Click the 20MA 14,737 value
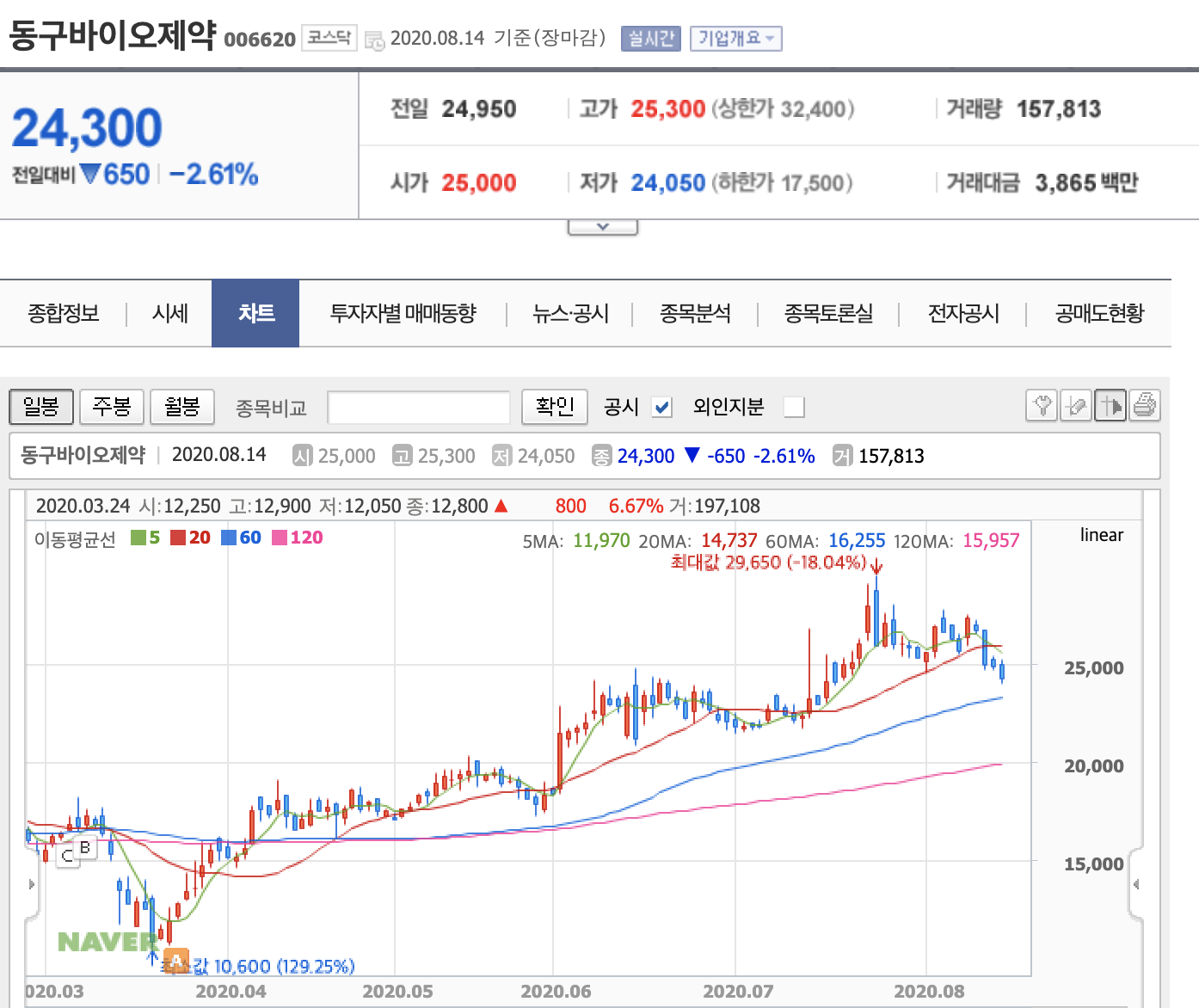 pyautogui.click(x=729, y=541)
